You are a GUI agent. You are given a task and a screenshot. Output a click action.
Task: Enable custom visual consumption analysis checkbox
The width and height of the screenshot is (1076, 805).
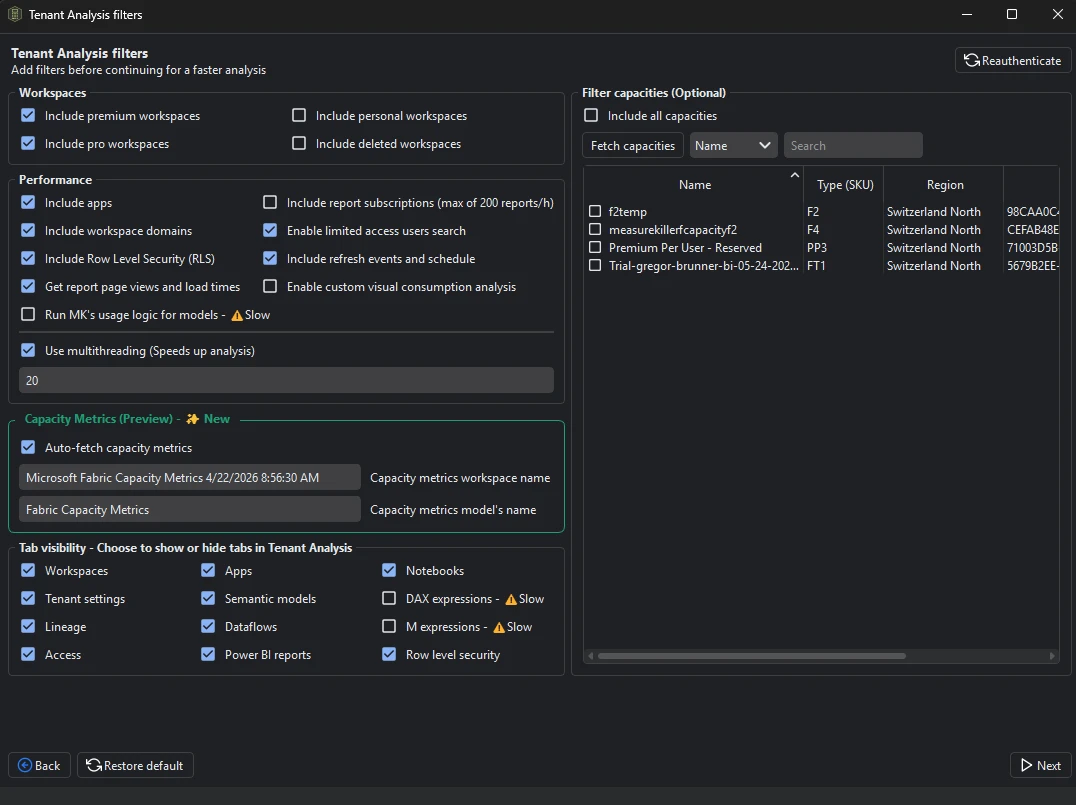270,286
